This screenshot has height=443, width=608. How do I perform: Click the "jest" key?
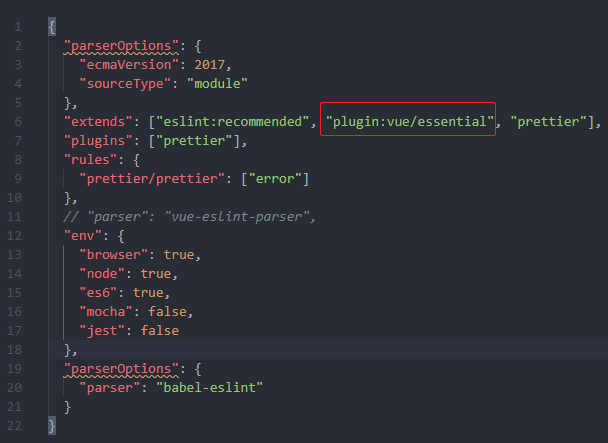102,331
